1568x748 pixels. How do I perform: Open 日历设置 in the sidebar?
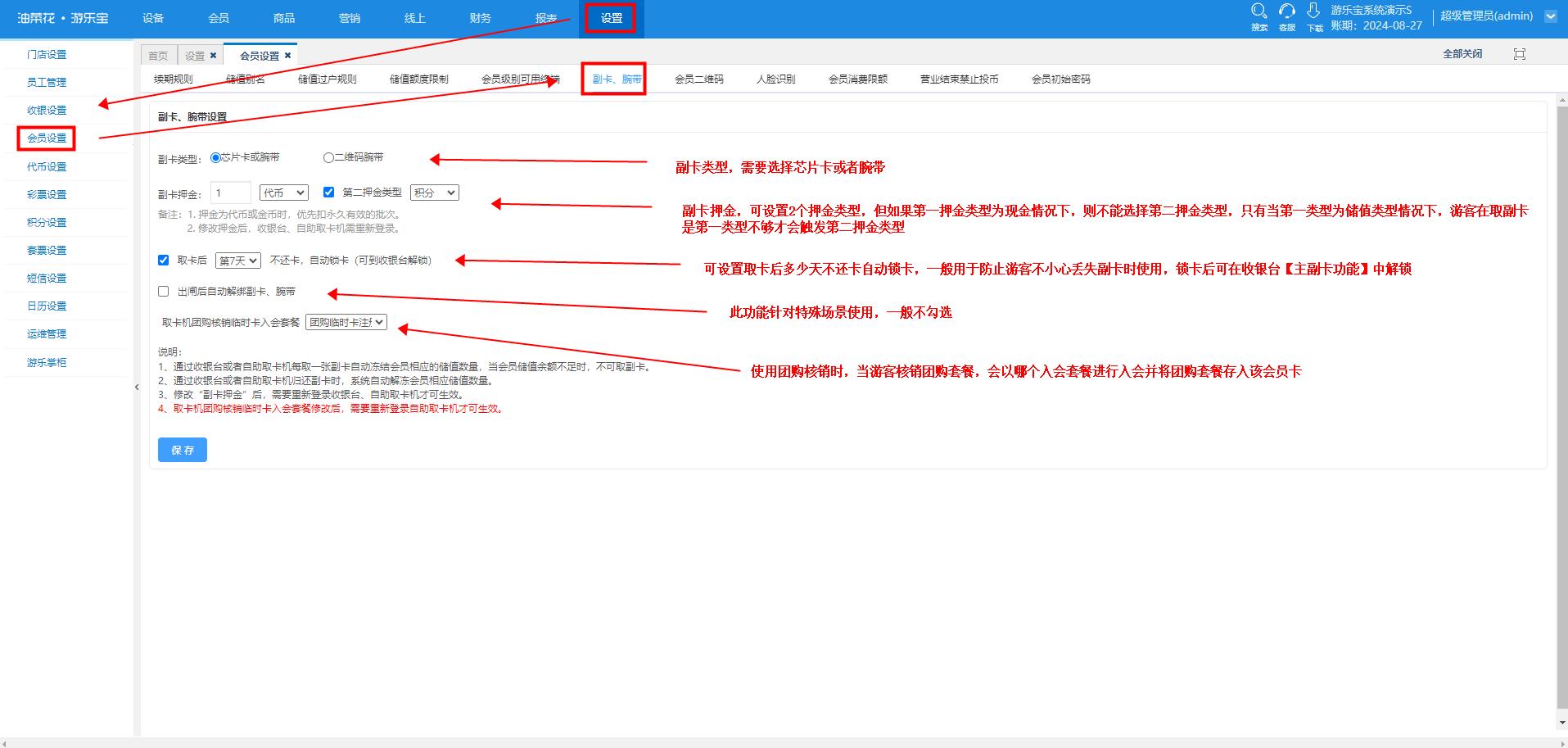pos(47,306)
